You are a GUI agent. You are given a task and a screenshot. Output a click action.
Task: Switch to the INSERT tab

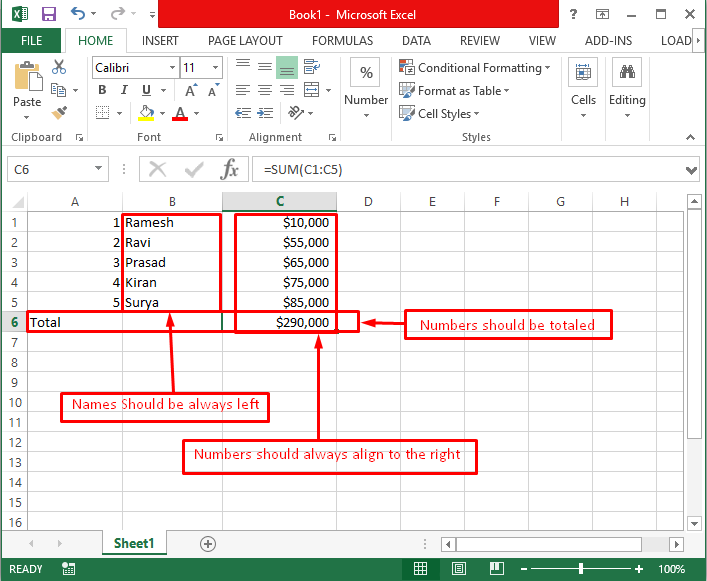(160, 41)
